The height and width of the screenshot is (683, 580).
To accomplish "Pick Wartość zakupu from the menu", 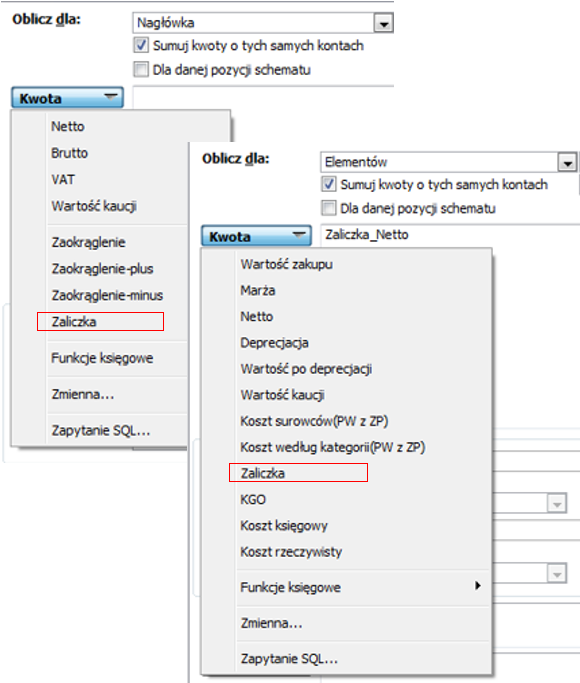I will (x=287, y=264).
